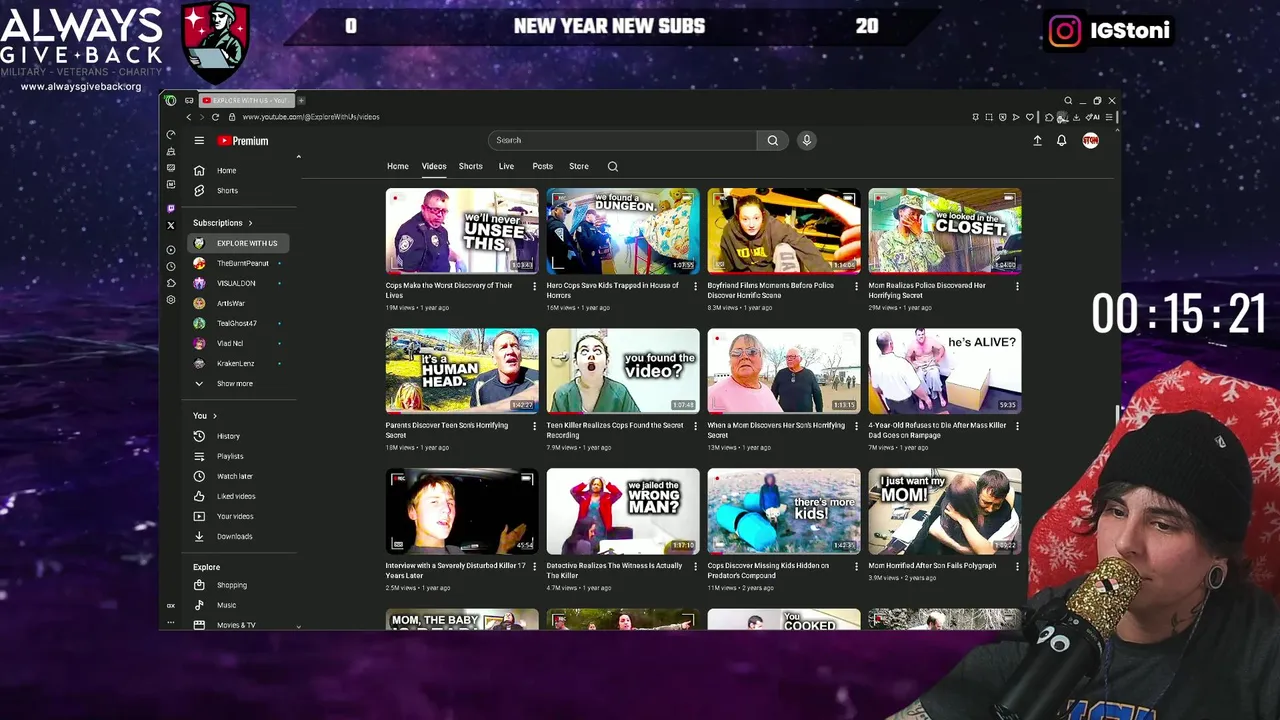Open the Posts tab
Image resolution: width=1280 pixels, height=720 pixels.
click(542, 166)
